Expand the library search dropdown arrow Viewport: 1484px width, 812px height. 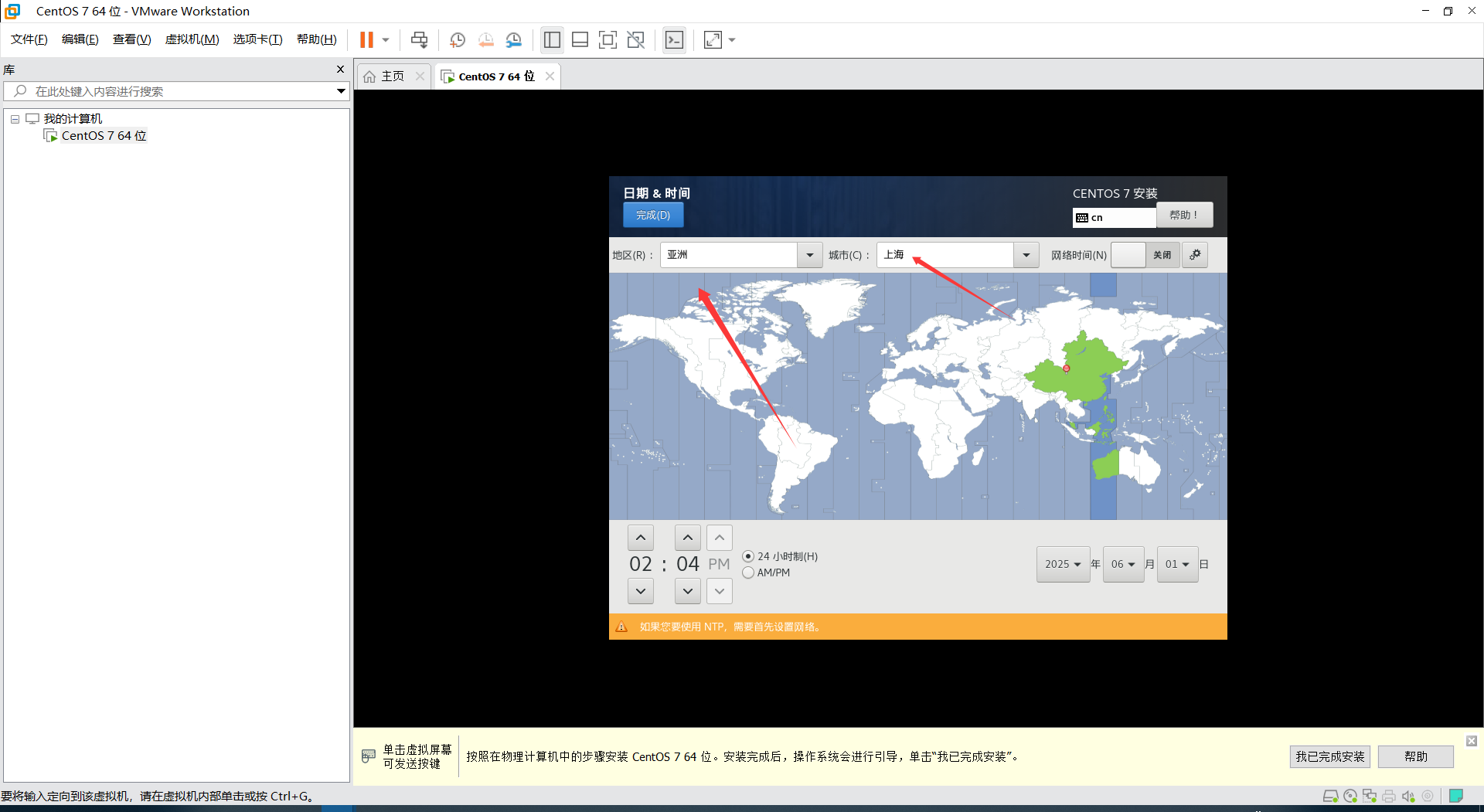tap(341, 91)
